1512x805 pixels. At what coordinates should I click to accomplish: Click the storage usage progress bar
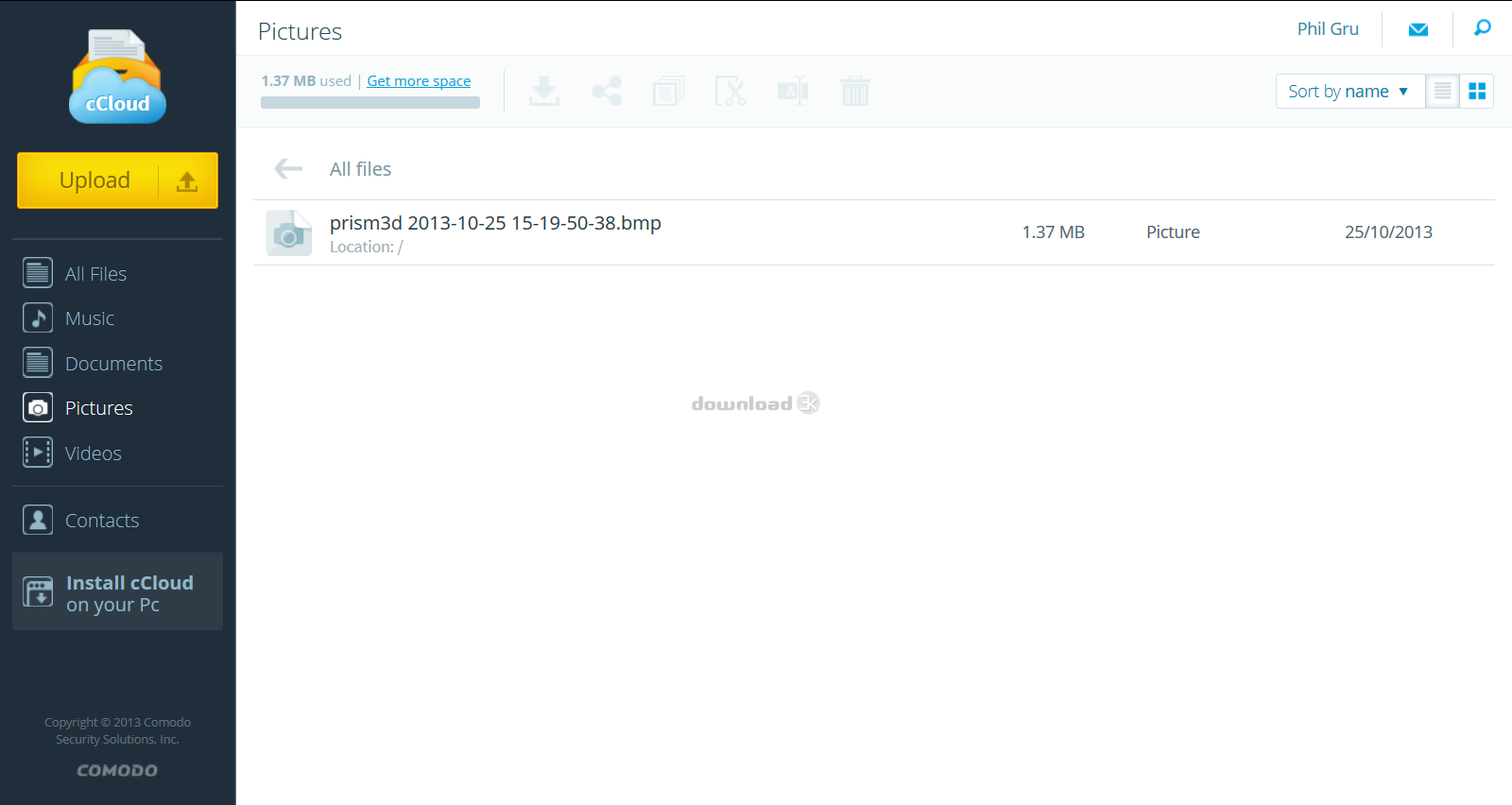[x=370, y=103]
